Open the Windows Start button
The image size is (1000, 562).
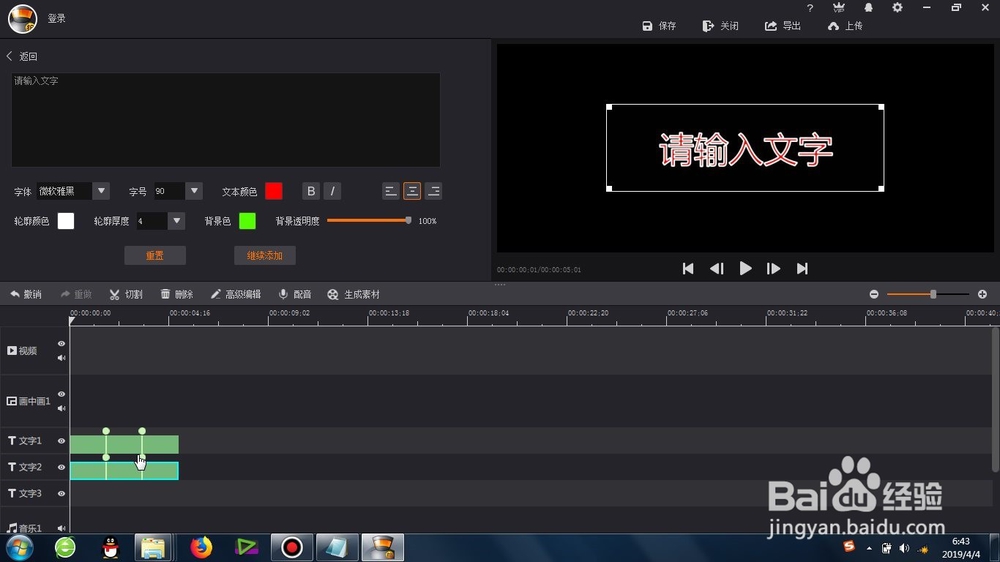point(20,547)
